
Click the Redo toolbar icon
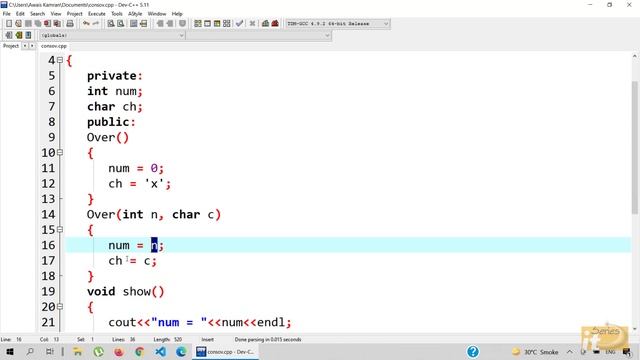(96, 24)
